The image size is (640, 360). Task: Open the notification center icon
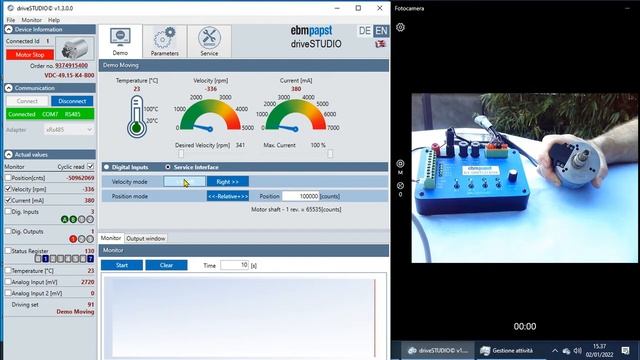coord(625,351)
